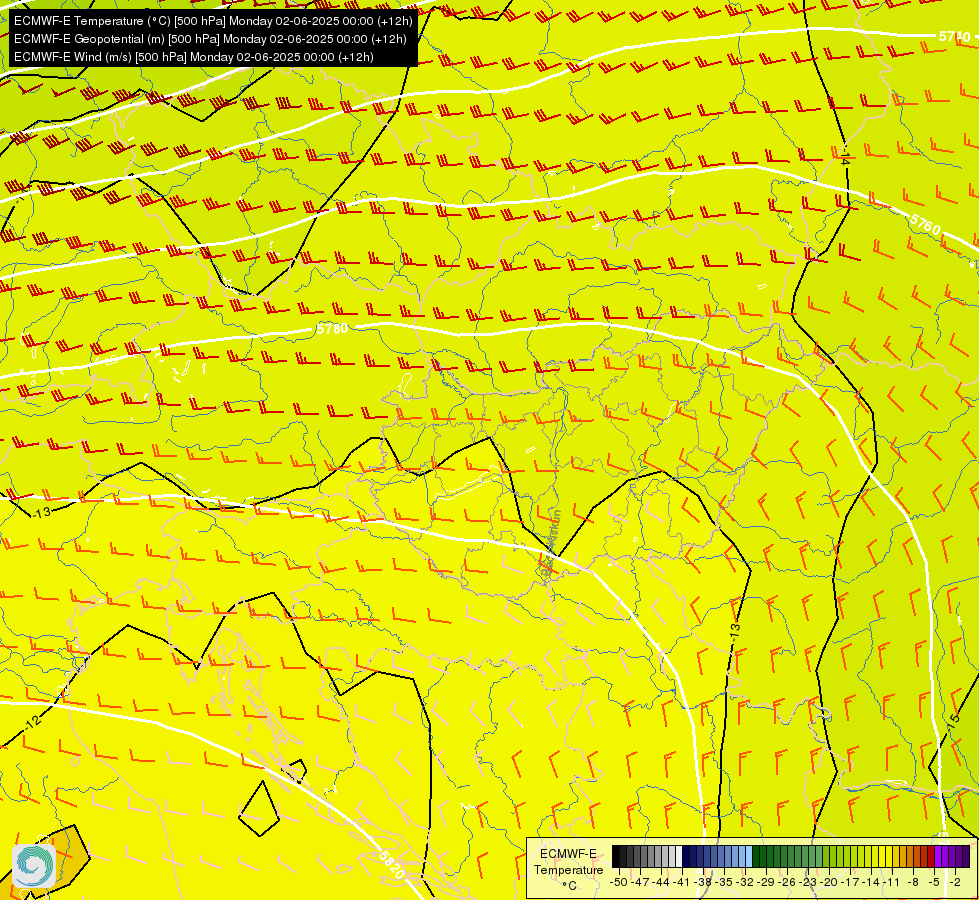This screenshot has height=900, width=979.
Task: Click the -38 tick on temperature legend
Action: tap(703, 882)
